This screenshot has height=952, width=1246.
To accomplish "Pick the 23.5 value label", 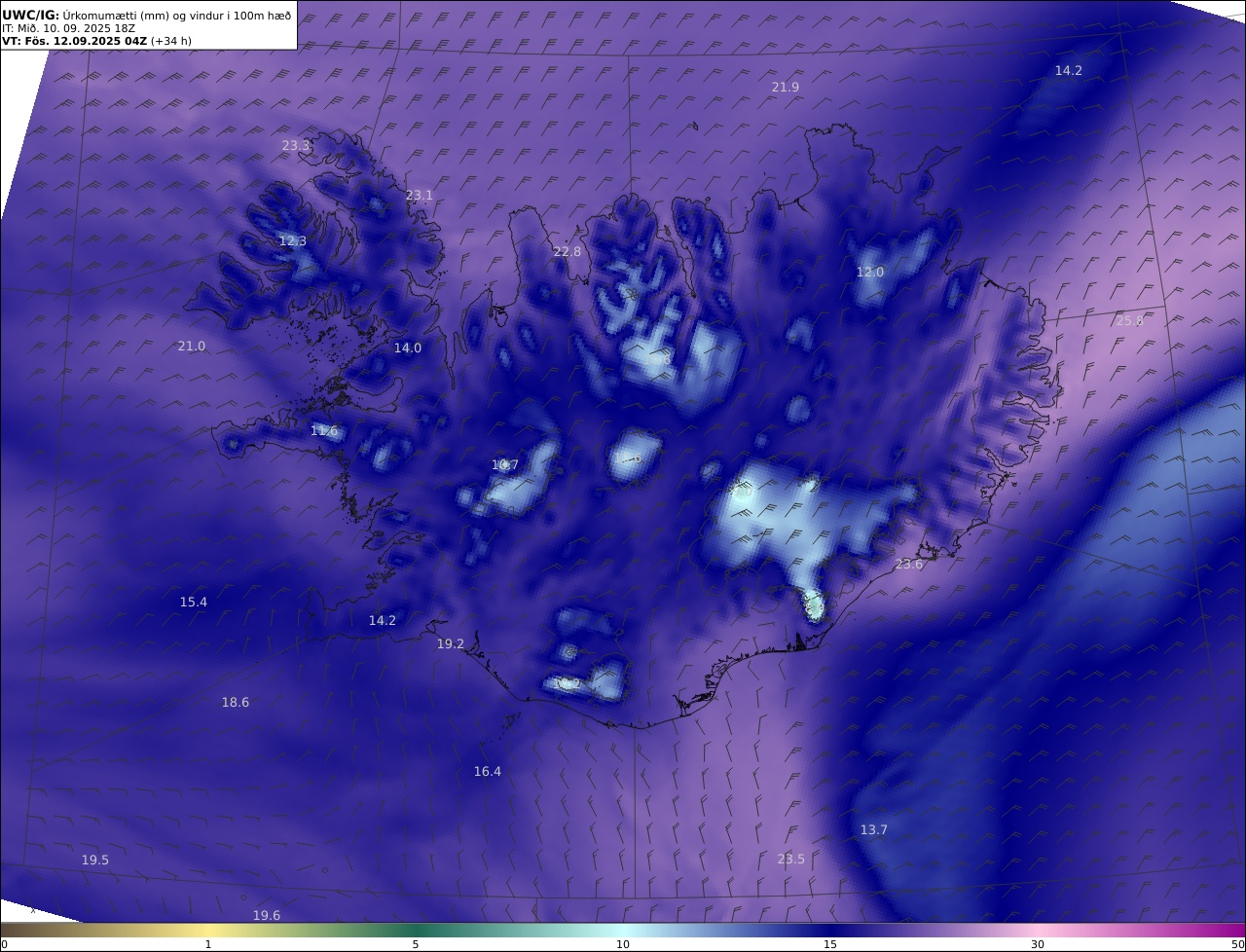I will pyautogui.click(x=791, y=860).
